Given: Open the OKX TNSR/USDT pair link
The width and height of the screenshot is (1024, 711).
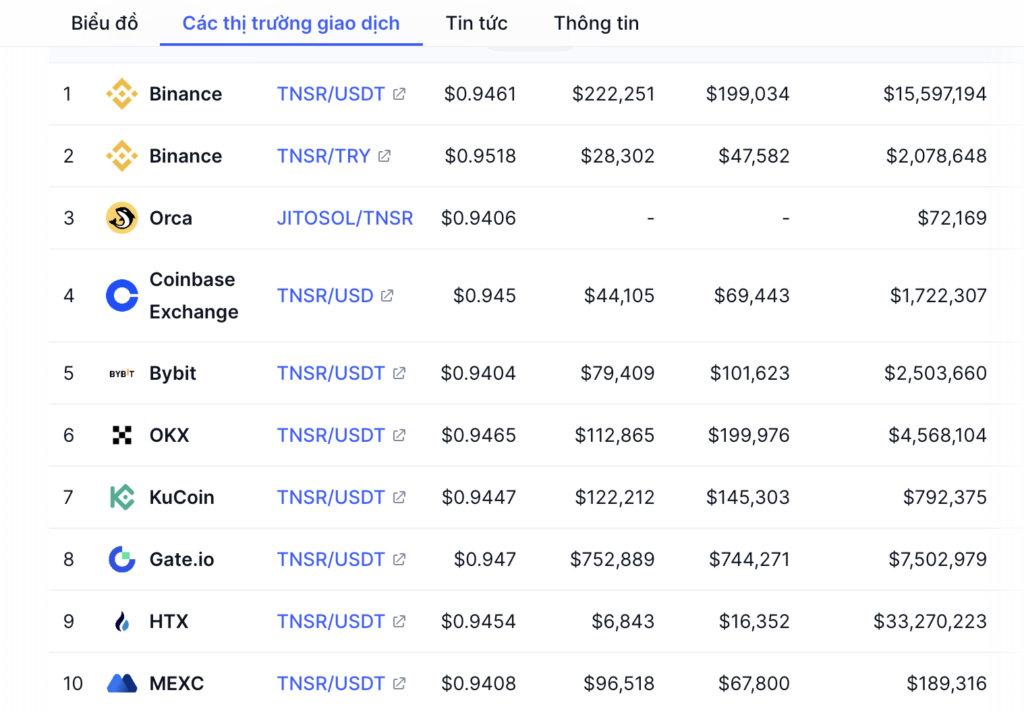Looking at the screenshot, I should pyautogui.click(x=330, y=435).
